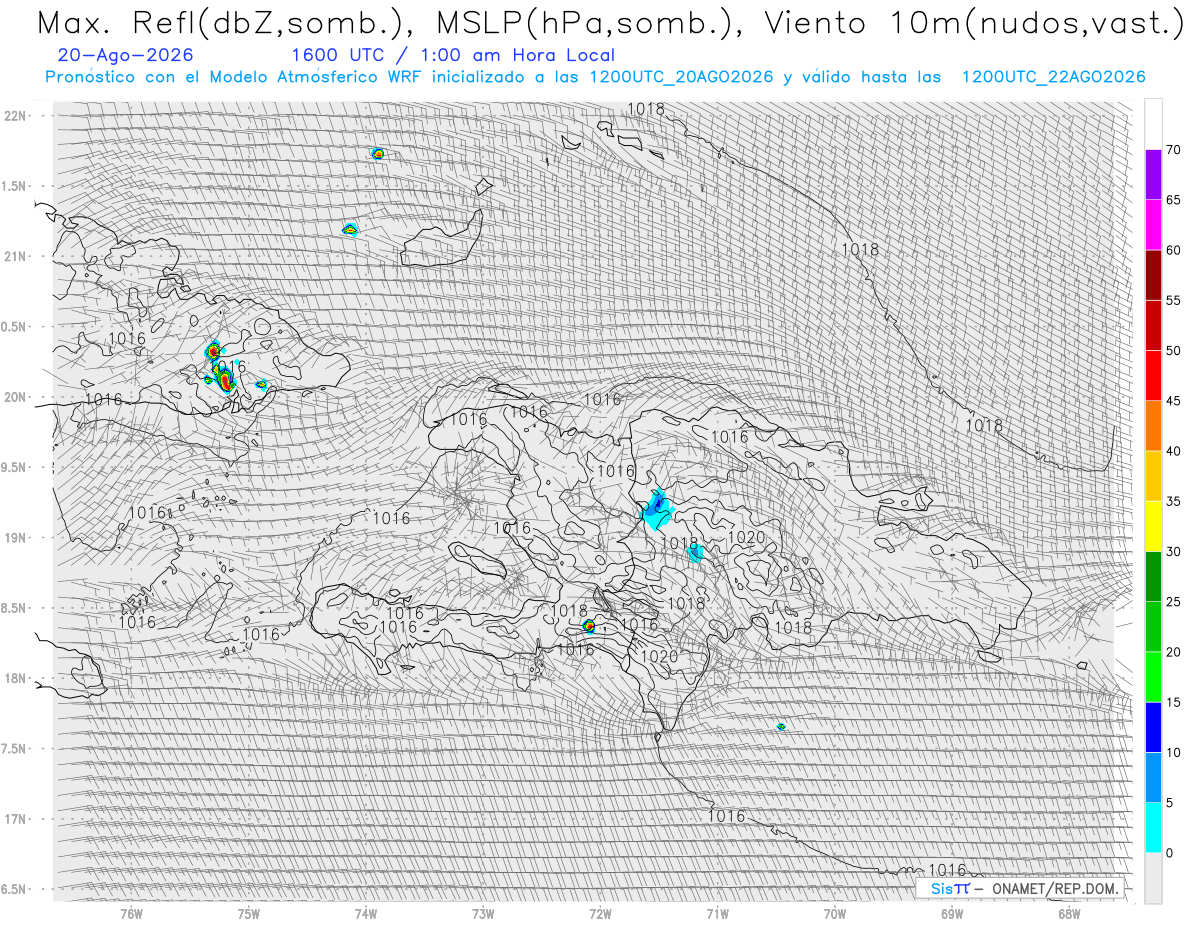Viewport: 1200px width, 927px height.
Task: Click the dark red 55–60 dBZ colorbar segment
Action: pyautogui.click(x=1153, y=275)
